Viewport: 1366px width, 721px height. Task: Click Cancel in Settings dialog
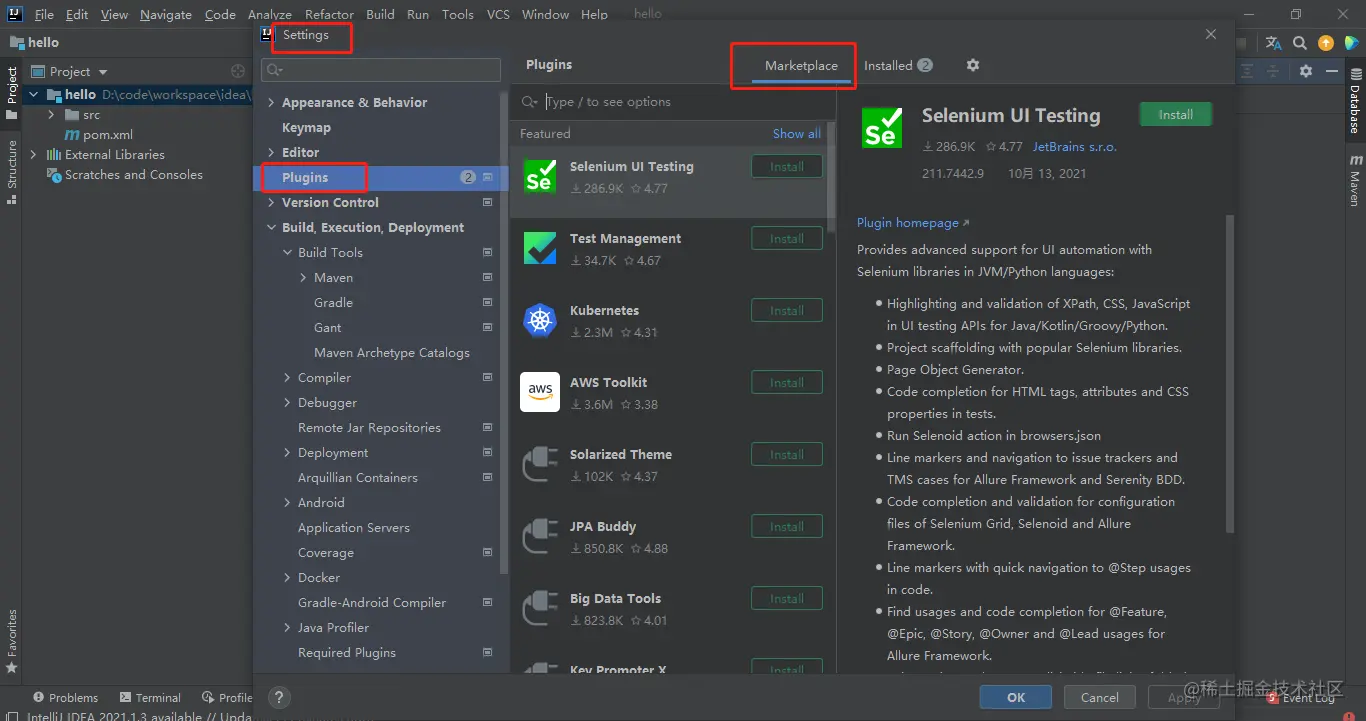[x=1100, y=698]
